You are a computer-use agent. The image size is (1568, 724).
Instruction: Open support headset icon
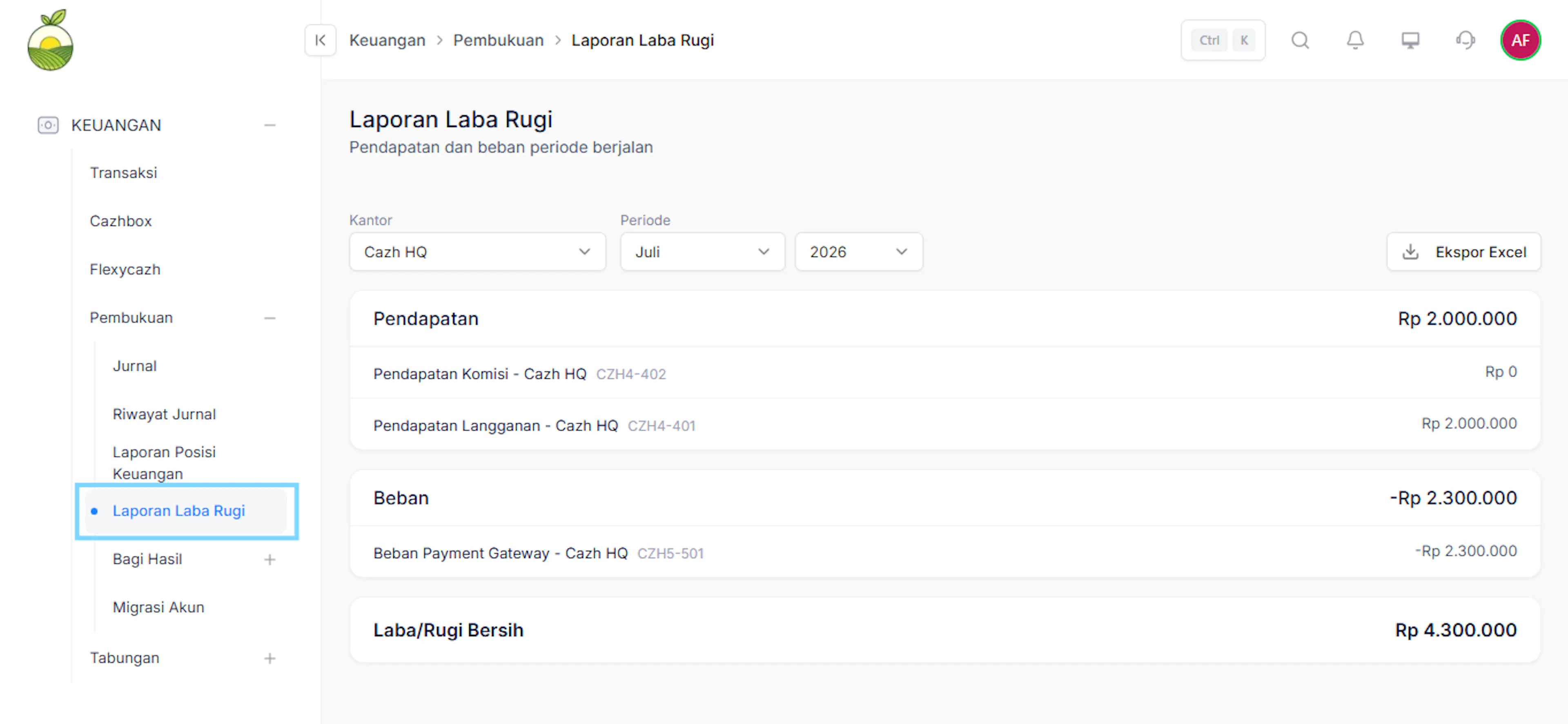[1465, 40]
